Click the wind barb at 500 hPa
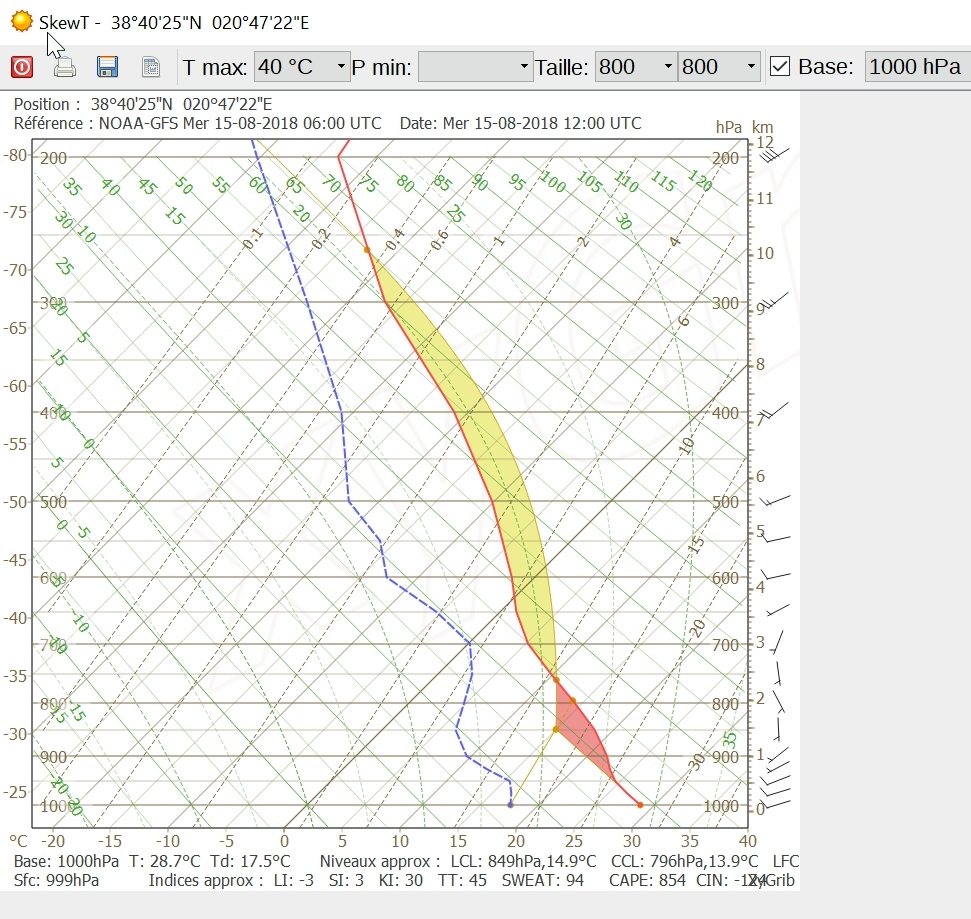Image resolution: width=971 pixels, height=919 pixels. coord(776,500)
